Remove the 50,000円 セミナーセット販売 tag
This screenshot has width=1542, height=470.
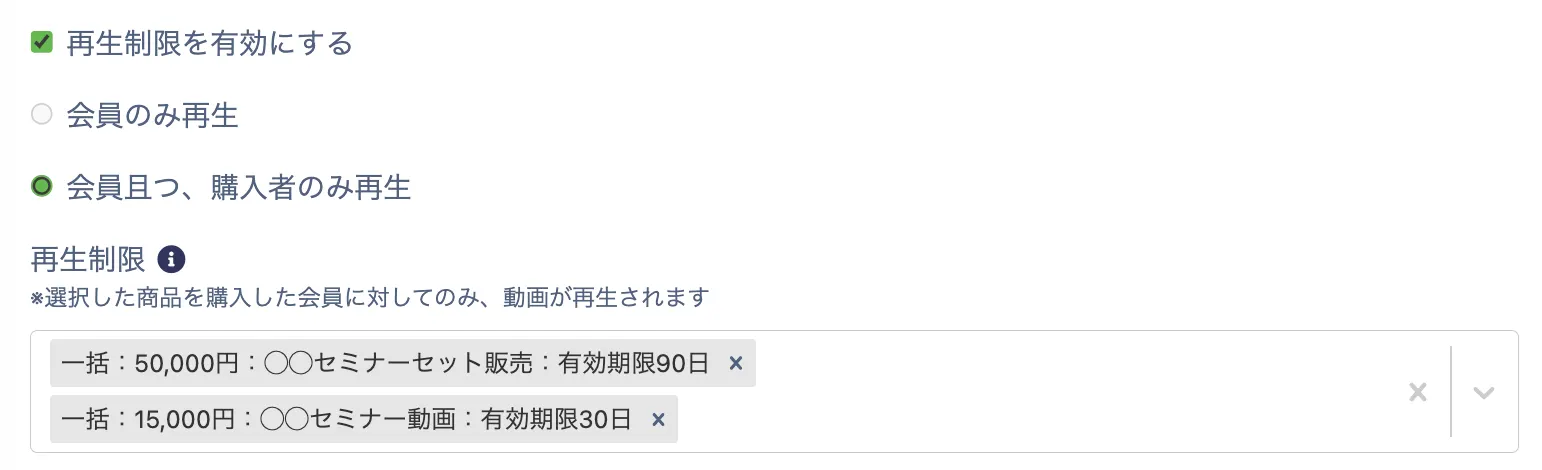coord(736,363)
